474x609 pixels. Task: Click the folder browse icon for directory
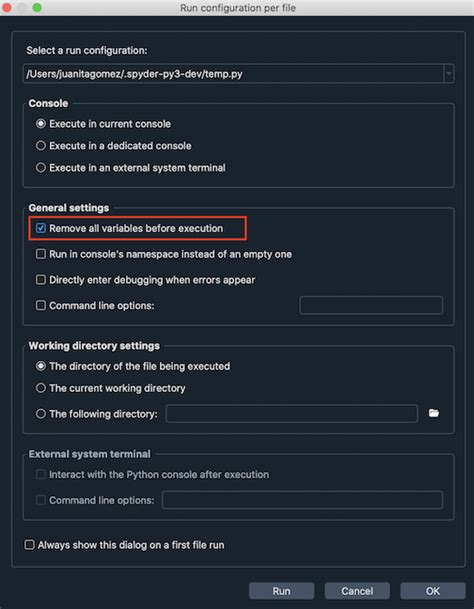[434, 413]
